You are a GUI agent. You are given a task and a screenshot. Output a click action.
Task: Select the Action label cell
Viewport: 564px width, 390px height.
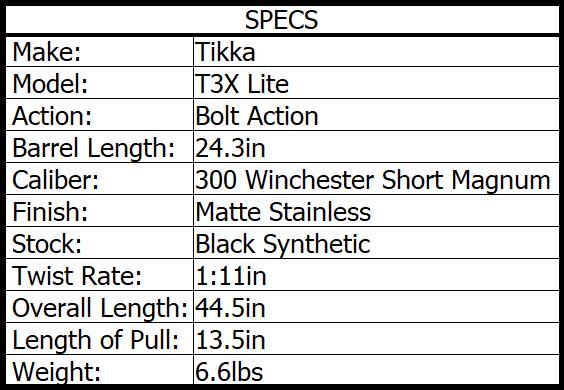pyautogui.click(x=100, y=115)
